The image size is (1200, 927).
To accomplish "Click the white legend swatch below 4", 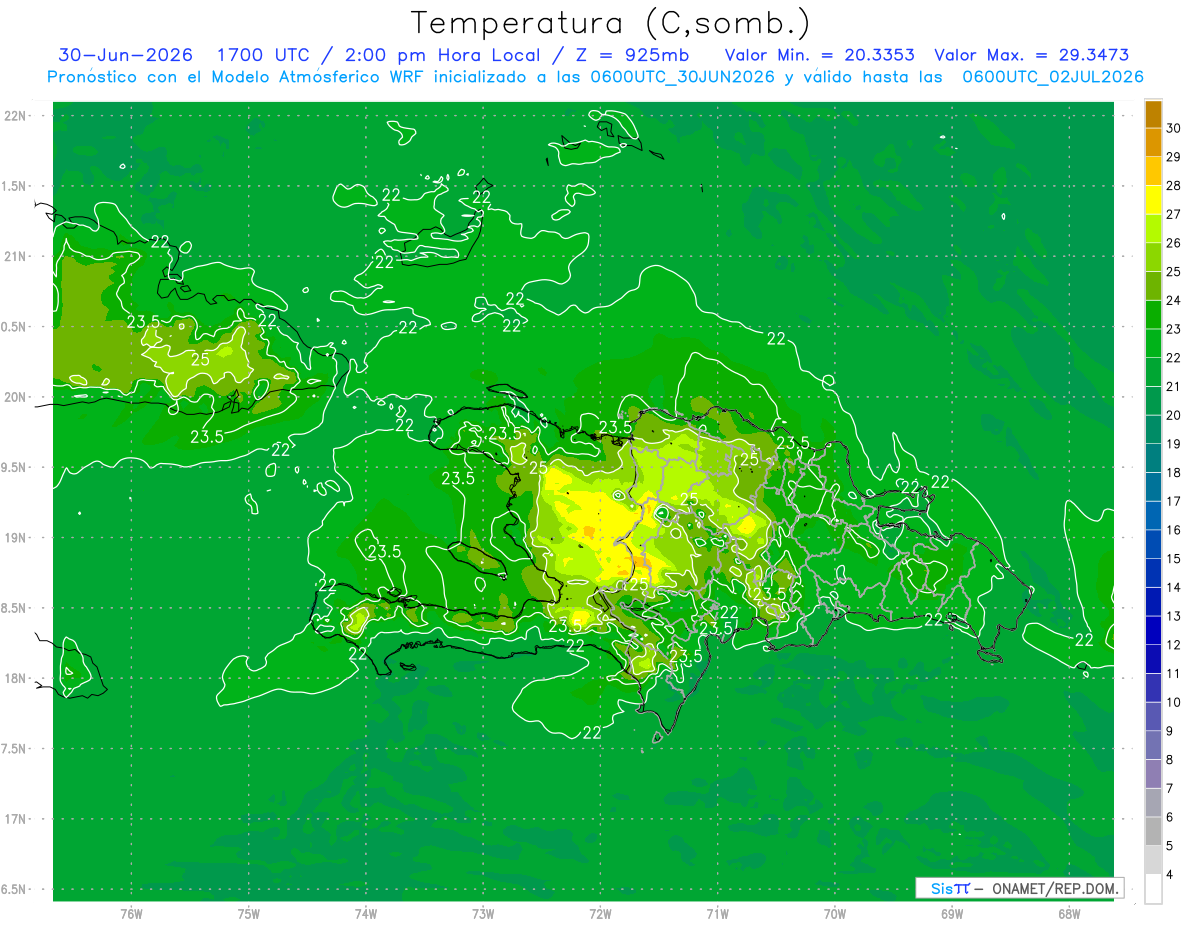I will pos(1153,889).
